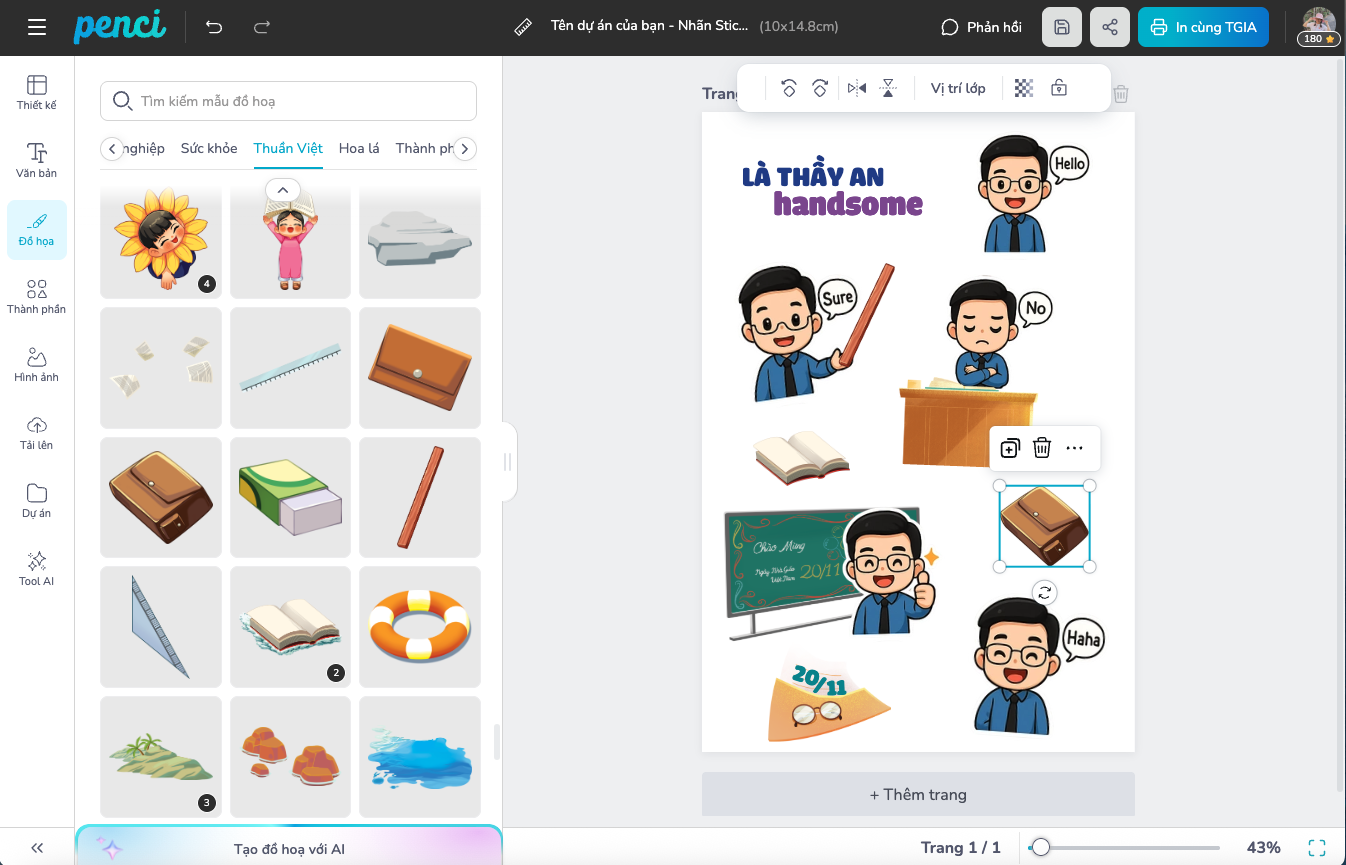Screen dimensions: 1346x865
Task: Open the three-dots more options menu
Action: tap(1075, 448)
